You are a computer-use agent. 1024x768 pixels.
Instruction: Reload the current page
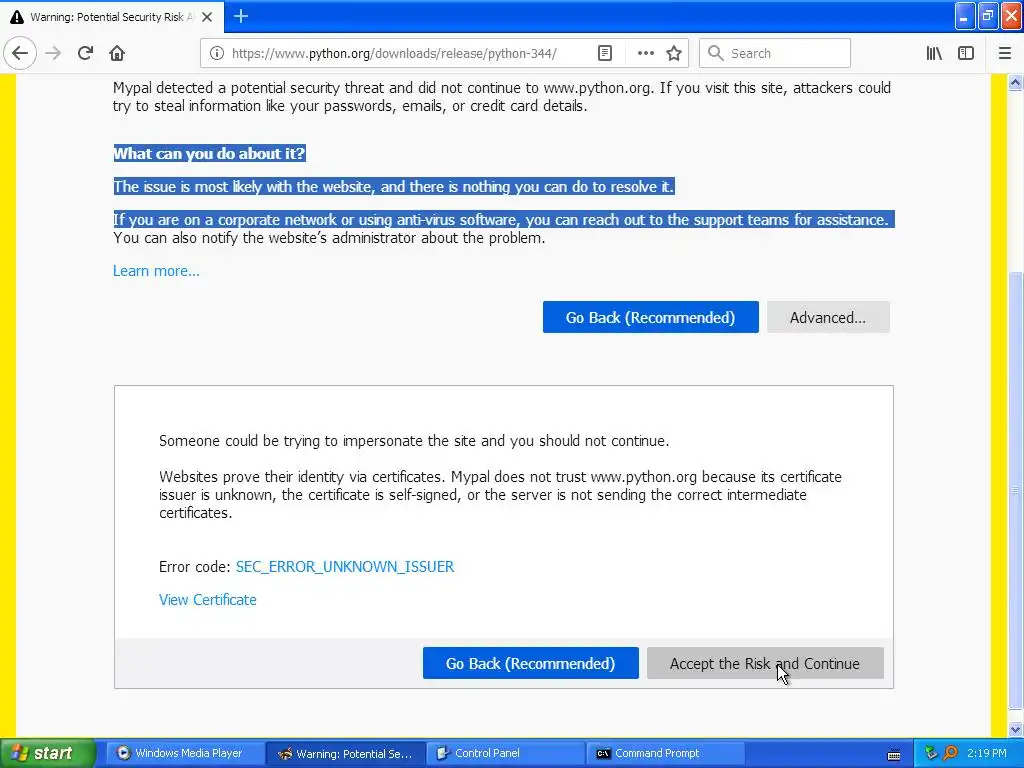coord(85,53)
